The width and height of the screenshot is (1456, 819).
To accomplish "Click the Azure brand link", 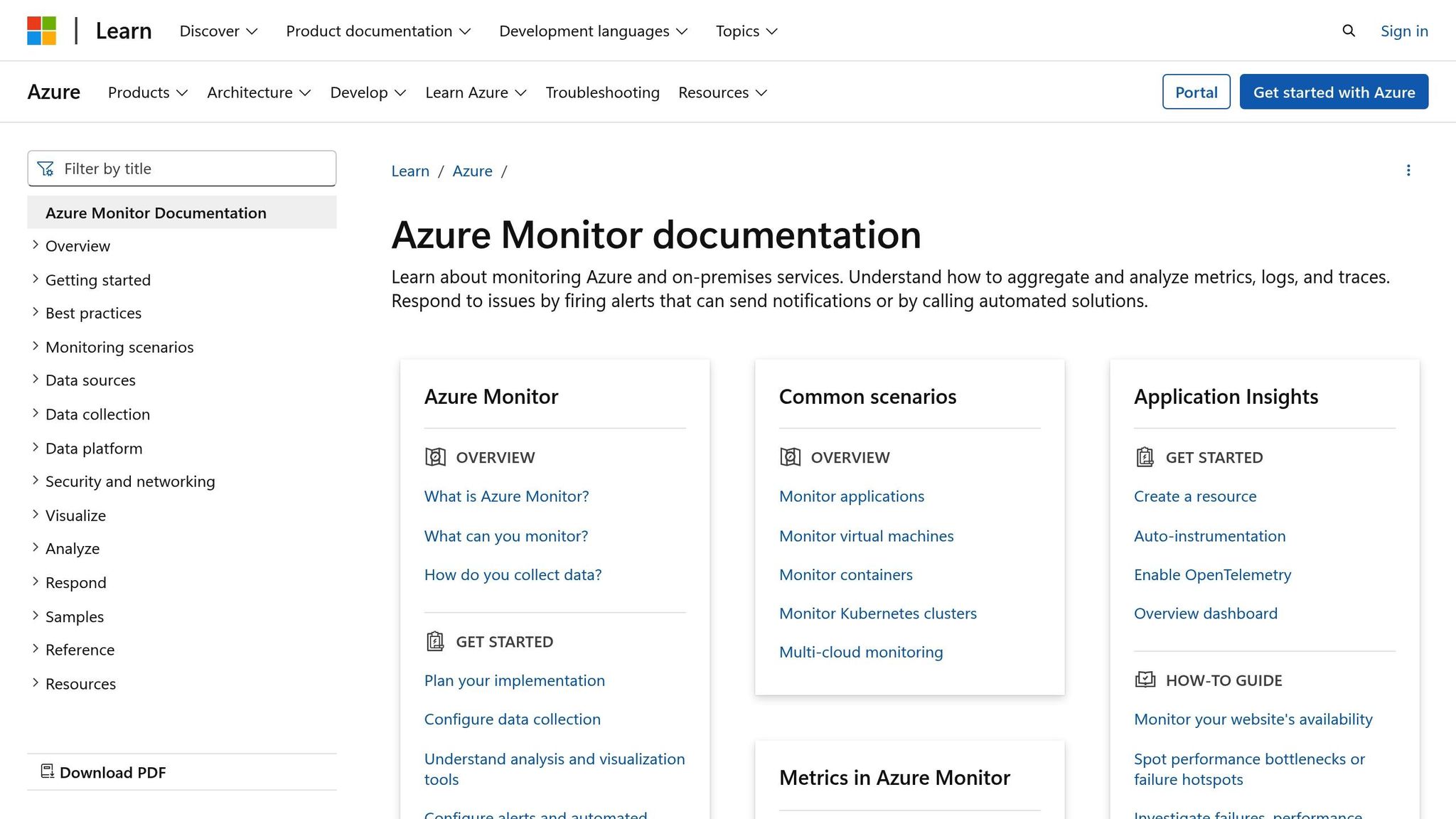I will coord(54,92).
